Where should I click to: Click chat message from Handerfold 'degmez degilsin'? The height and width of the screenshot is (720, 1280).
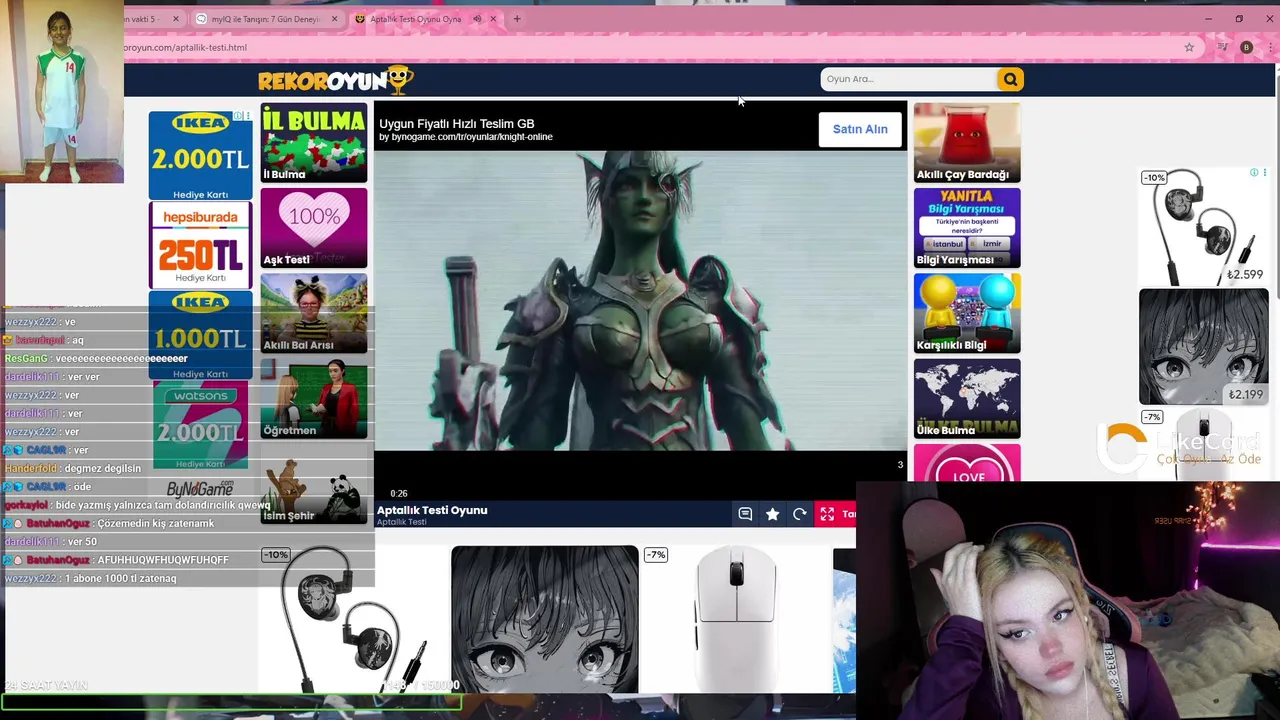click(73, 468)
